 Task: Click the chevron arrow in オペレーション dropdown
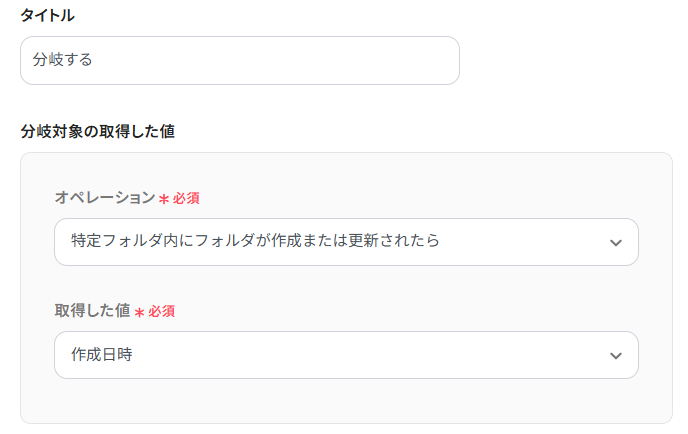(x=616, y=243)
